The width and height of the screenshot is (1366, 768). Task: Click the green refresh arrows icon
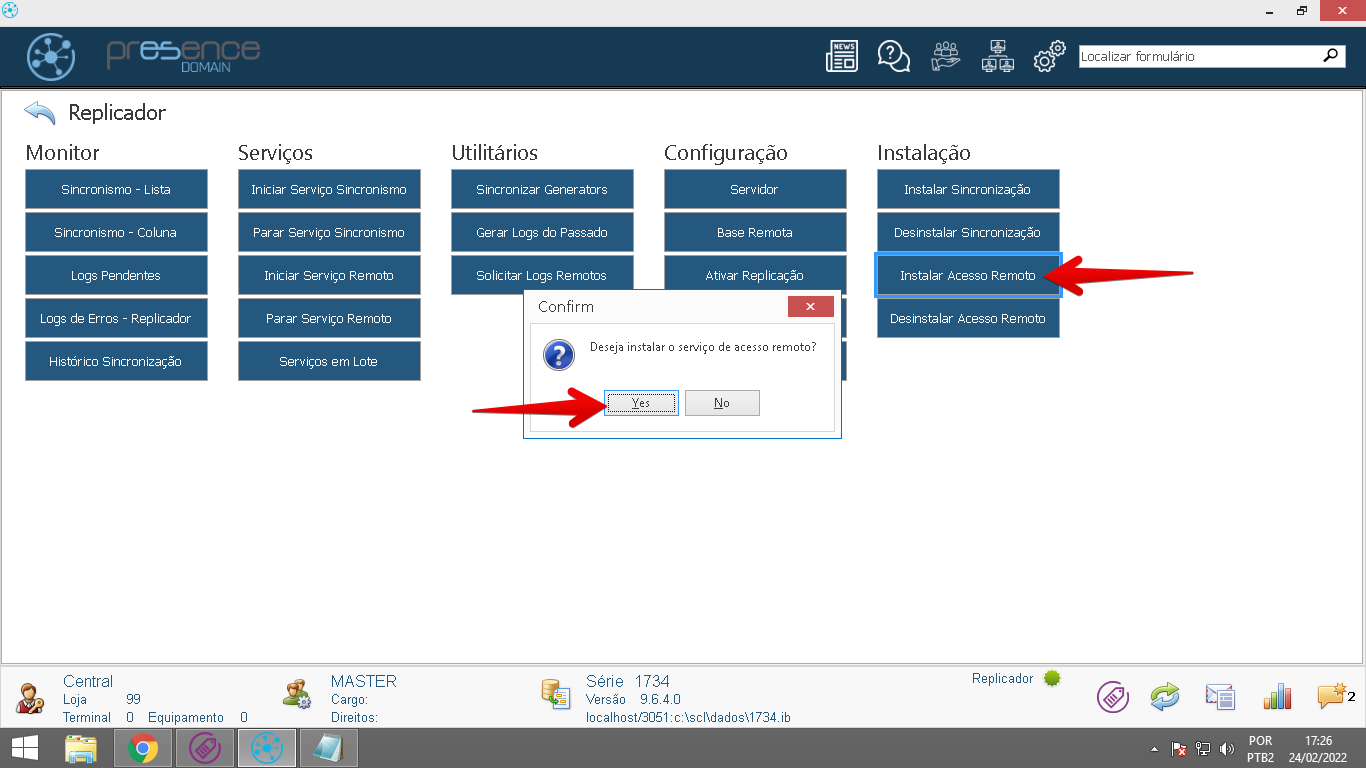point(1165,696)
